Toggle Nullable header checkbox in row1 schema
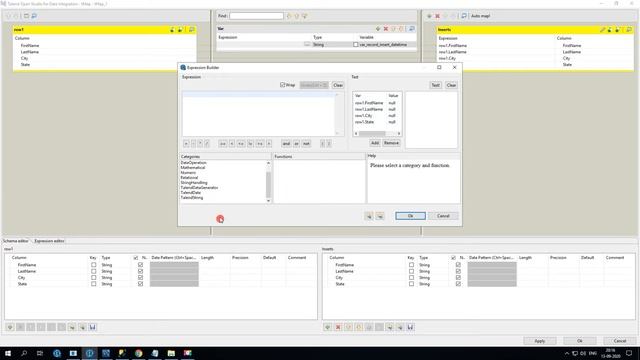 tap(136, 258)
